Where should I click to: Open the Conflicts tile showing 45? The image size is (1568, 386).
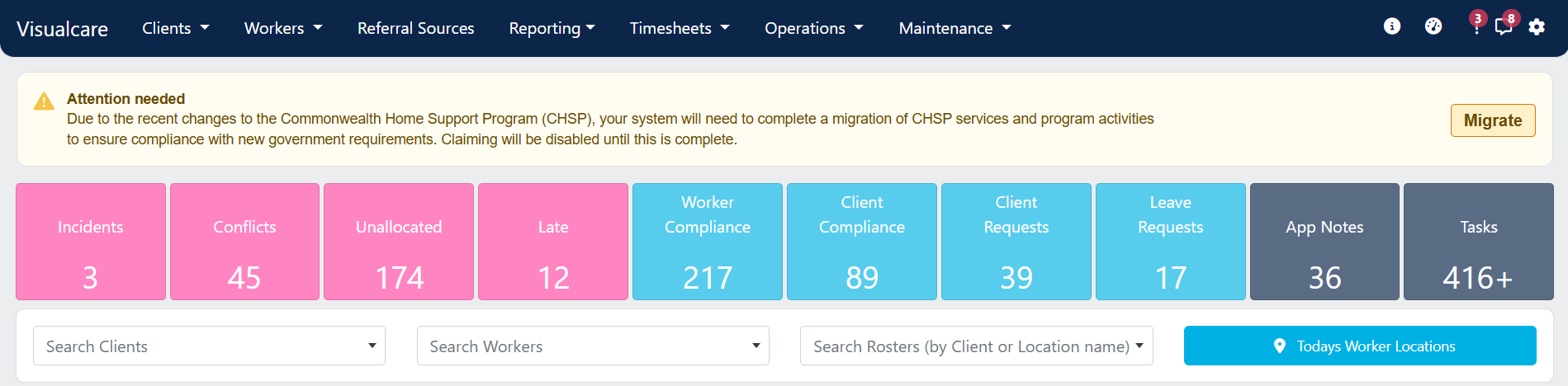pyautogui.click(x=244, y=242)
